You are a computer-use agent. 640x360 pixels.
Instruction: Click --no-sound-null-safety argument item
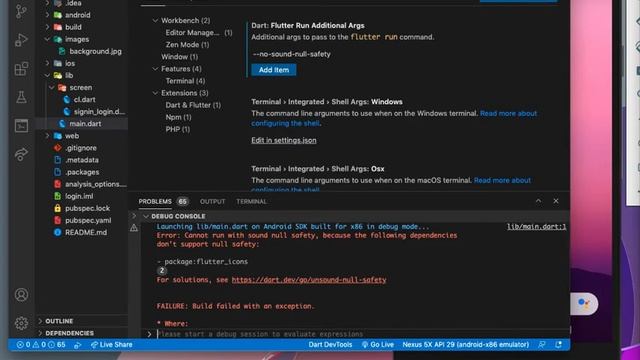[x=291, y=54]
